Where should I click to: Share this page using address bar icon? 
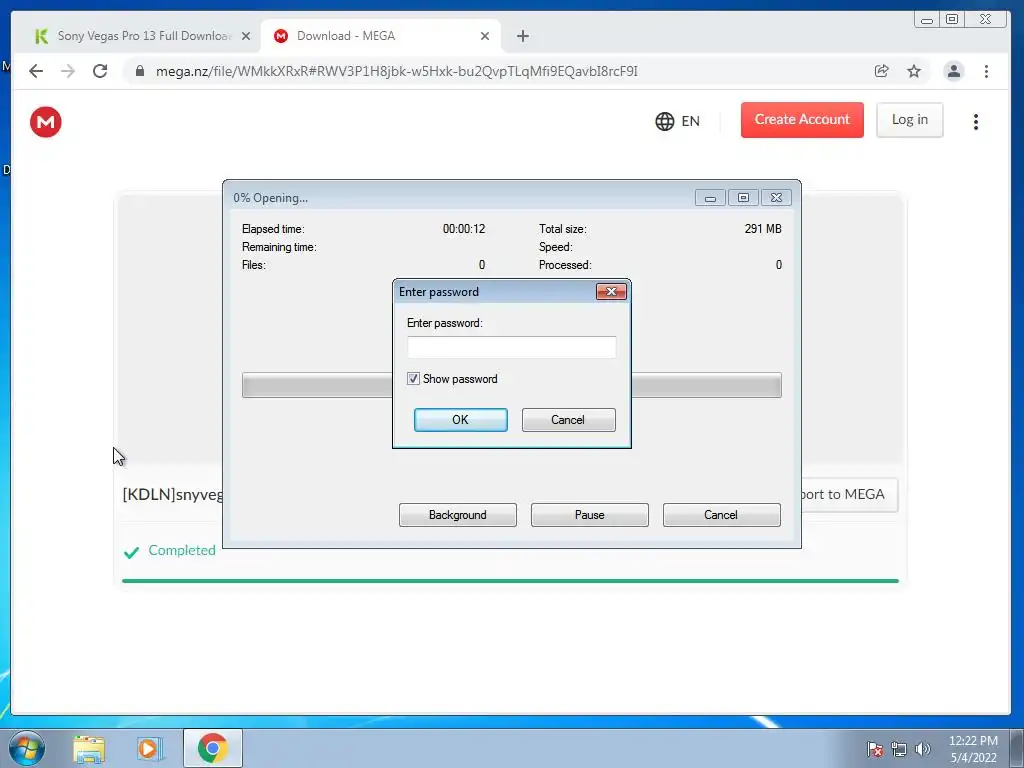(882, 71)
